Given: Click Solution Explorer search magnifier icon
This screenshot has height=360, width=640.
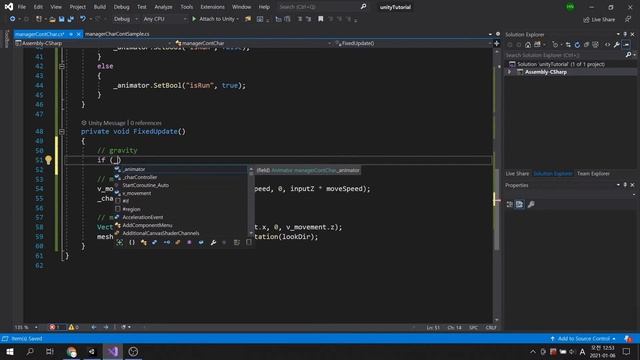Looking at the screenshot, I should [629, 55].
